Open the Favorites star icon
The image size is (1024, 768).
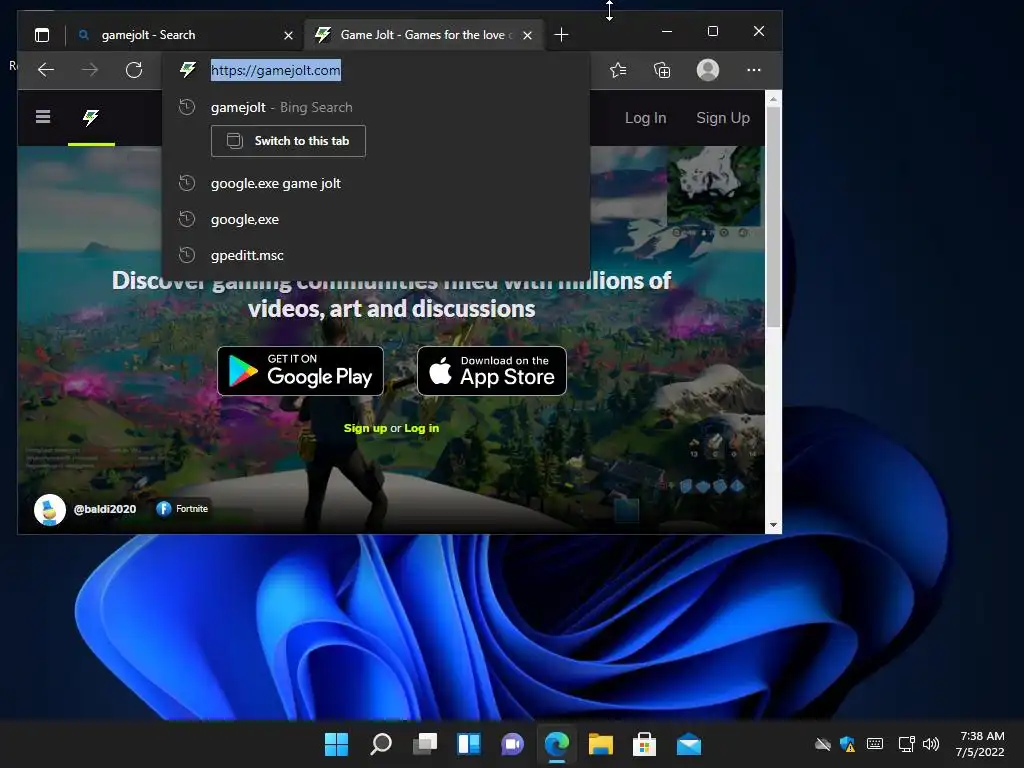(618, 70)
